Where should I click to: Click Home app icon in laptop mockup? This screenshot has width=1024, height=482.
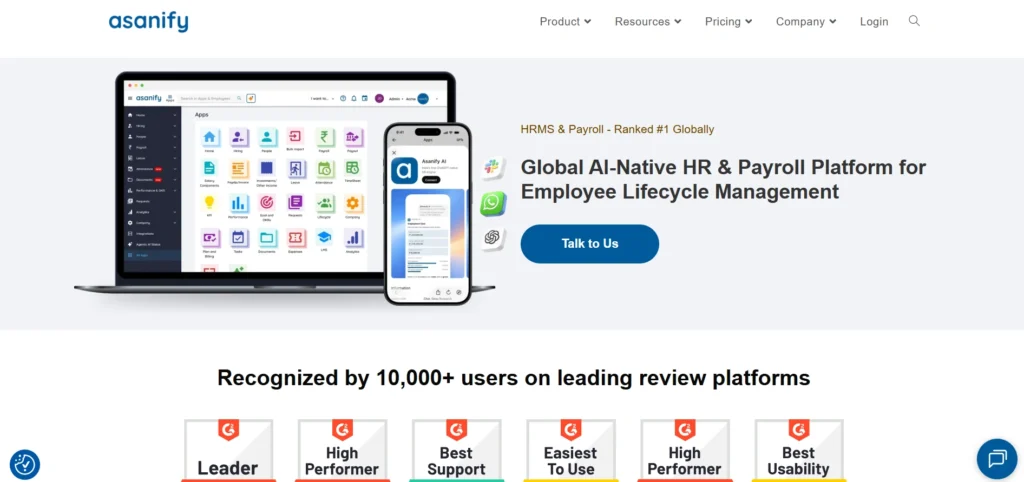pos(210,137)
